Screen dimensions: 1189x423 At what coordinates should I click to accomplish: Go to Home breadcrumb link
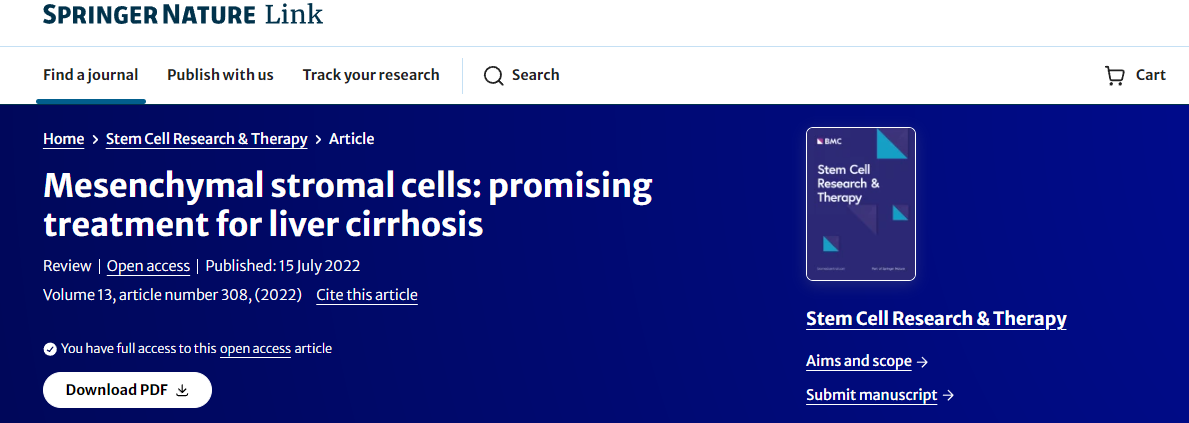pyautogui.click(x=63, y=139)
